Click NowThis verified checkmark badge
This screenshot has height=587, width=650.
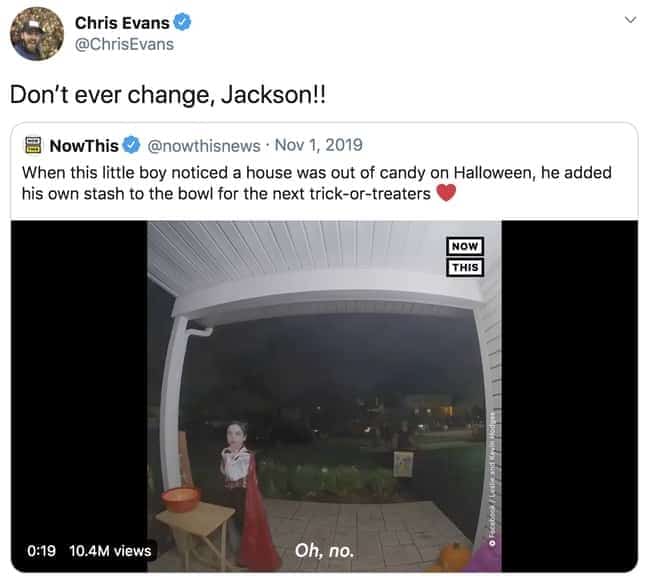pyautogui.click(x=132, y=145)
